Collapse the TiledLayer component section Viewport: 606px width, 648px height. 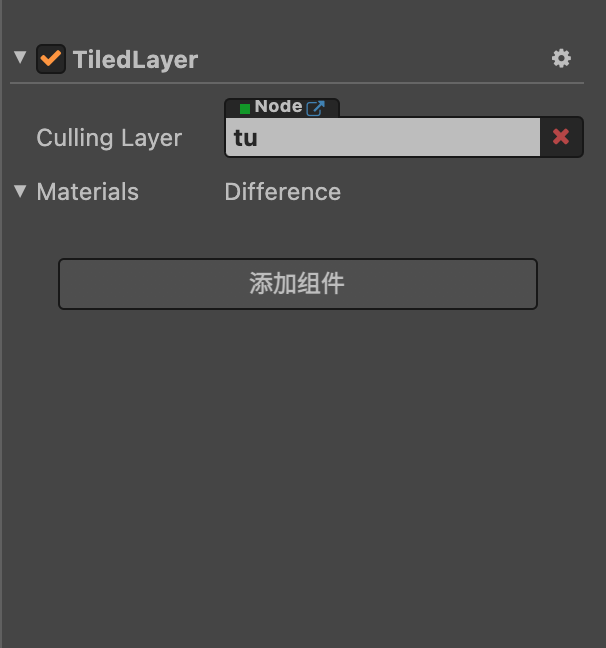click(x=20, y=57)
